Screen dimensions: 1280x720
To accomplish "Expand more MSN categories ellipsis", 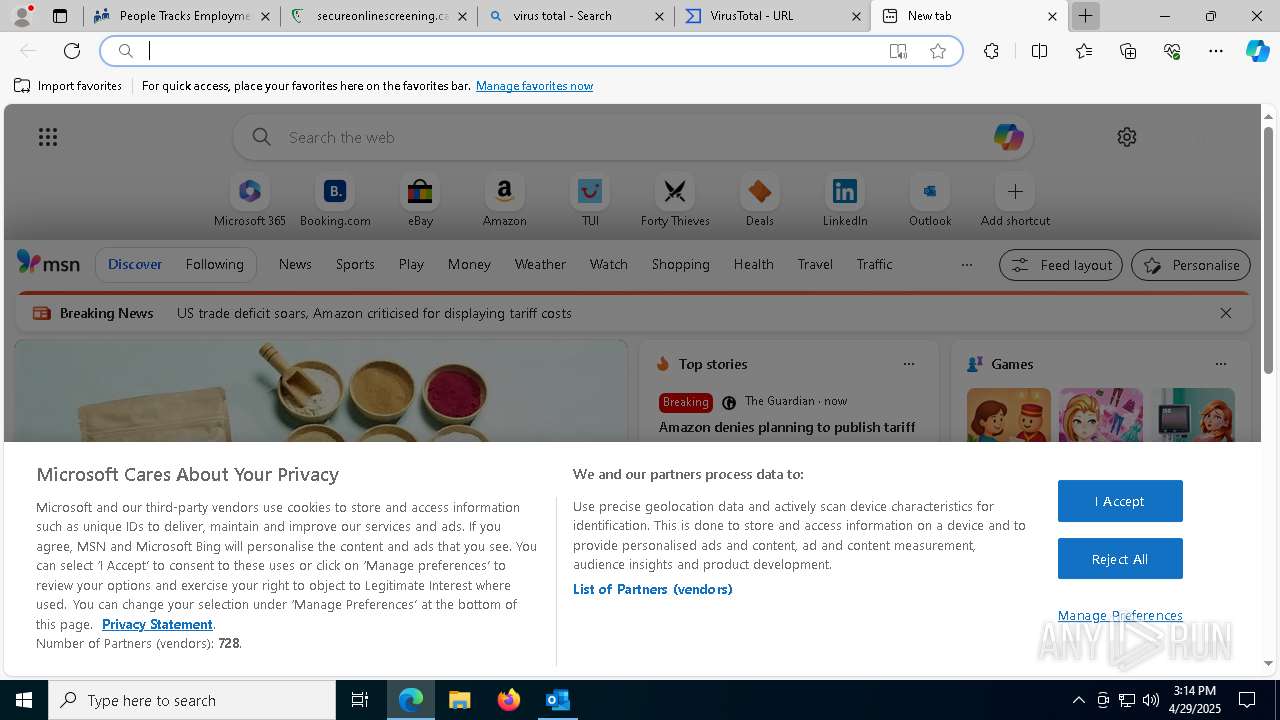I will coord(966,265).
